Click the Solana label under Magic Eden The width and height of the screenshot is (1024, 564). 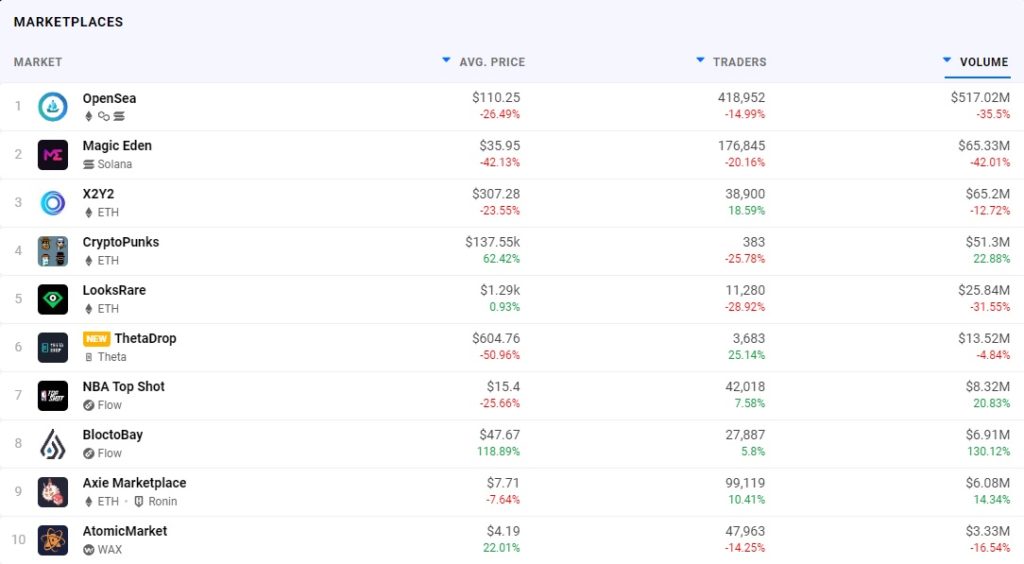pos(115,164)
